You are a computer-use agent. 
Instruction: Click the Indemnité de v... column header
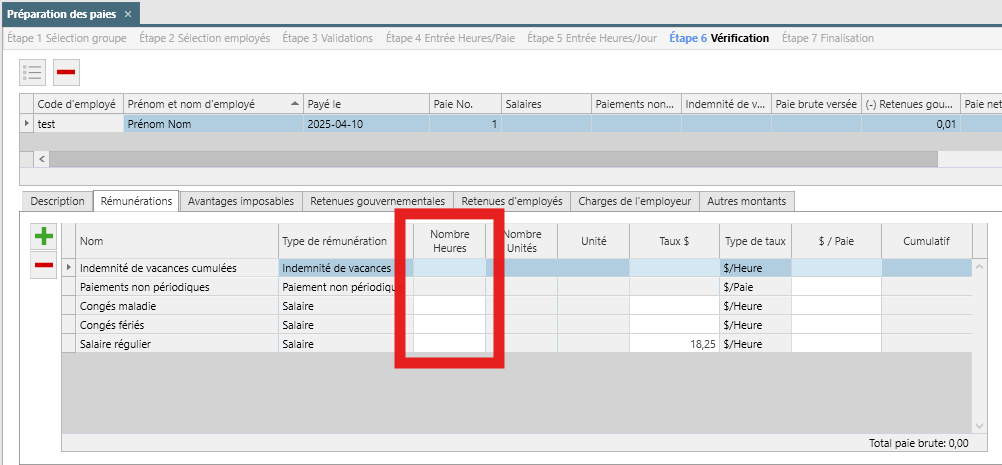[x=727, y=103]
